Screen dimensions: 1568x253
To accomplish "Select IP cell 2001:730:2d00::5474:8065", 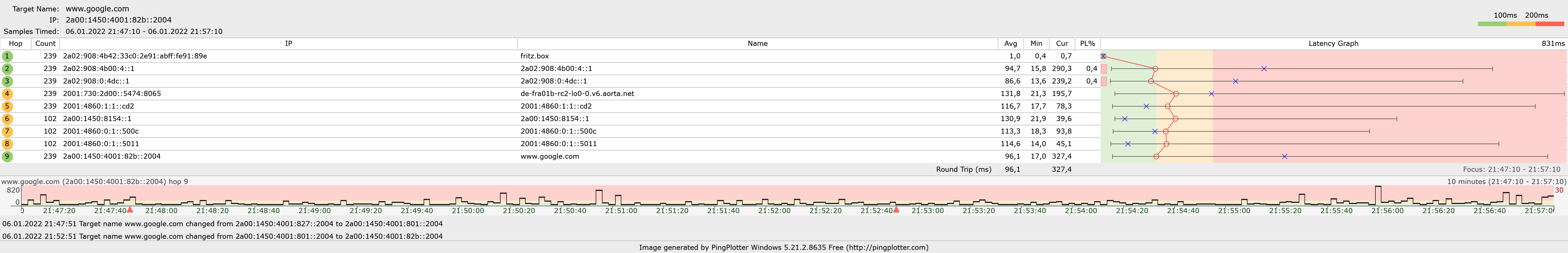I will click(112, 94).
